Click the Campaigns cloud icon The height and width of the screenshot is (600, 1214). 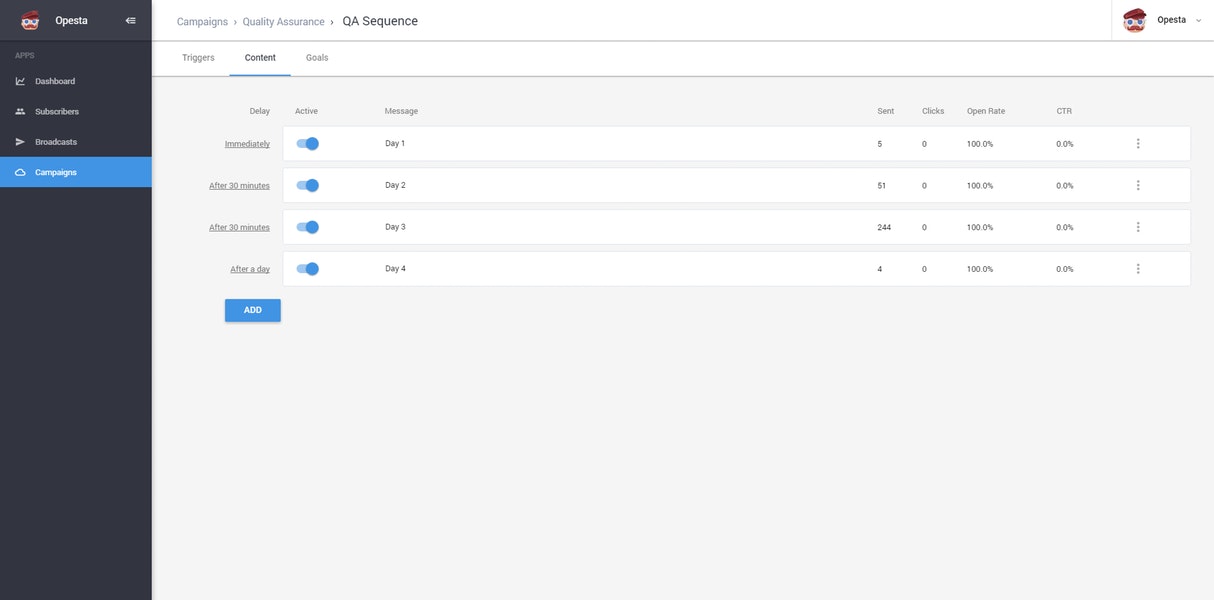[20, 172]
